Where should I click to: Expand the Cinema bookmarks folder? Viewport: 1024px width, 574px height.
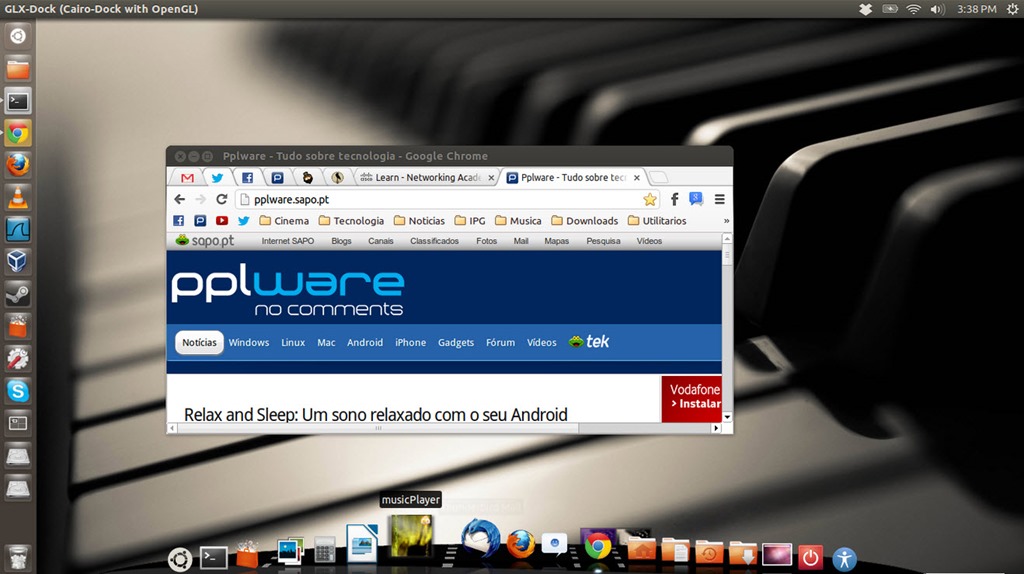click(x=284, y=221)
